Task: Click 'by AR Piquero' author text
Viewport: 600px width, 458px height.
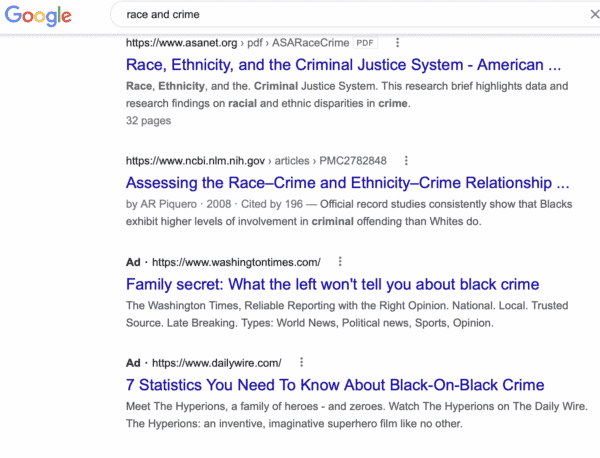Action: coord(161,204)
